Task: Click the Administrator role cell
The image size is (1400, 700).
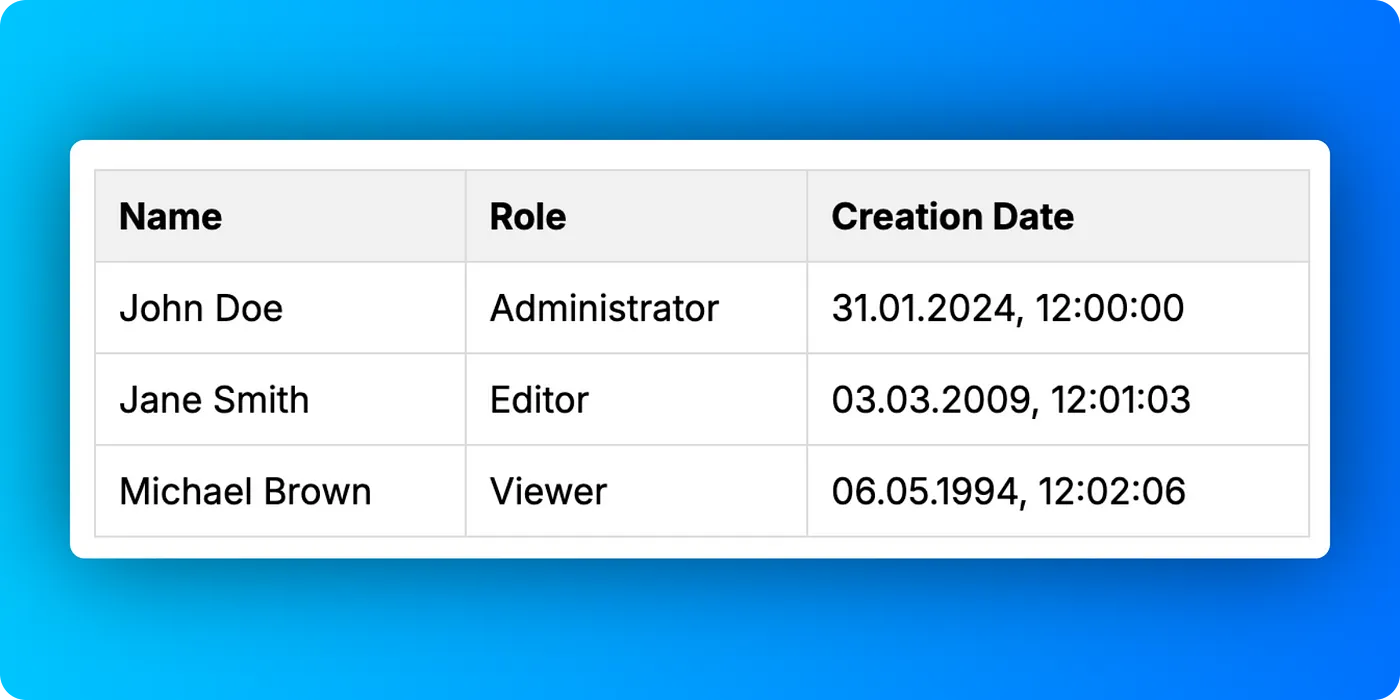Action: [604, 307]
